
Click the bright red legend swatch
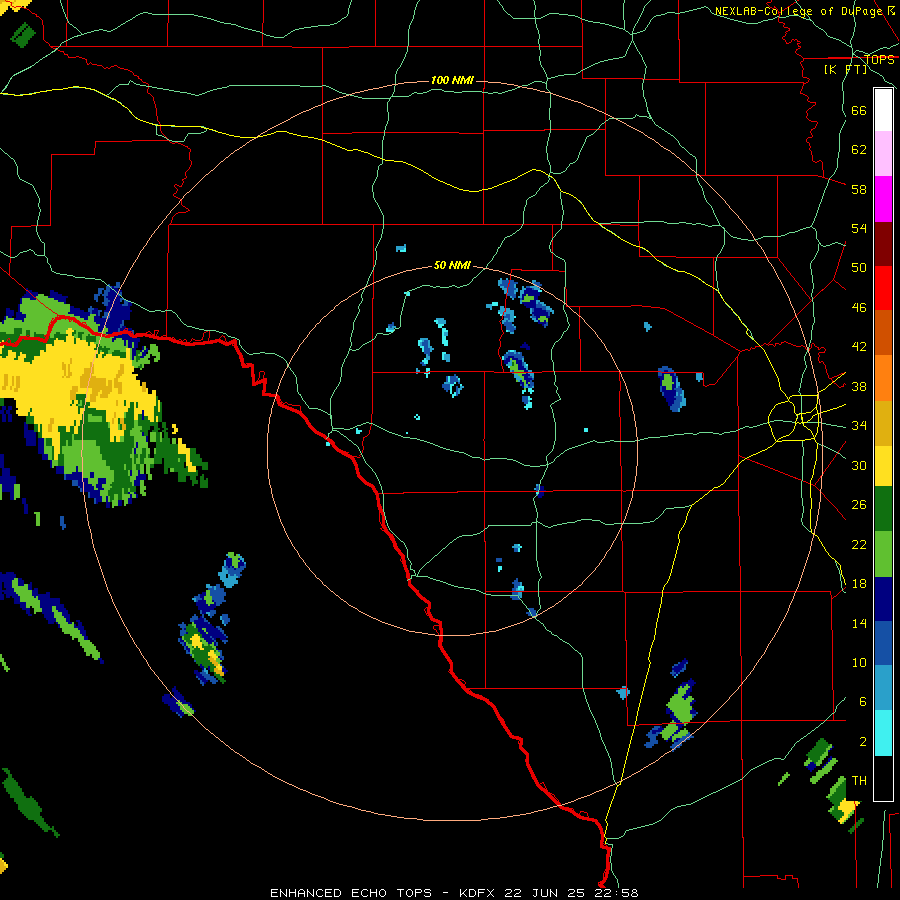coord(883,288)
